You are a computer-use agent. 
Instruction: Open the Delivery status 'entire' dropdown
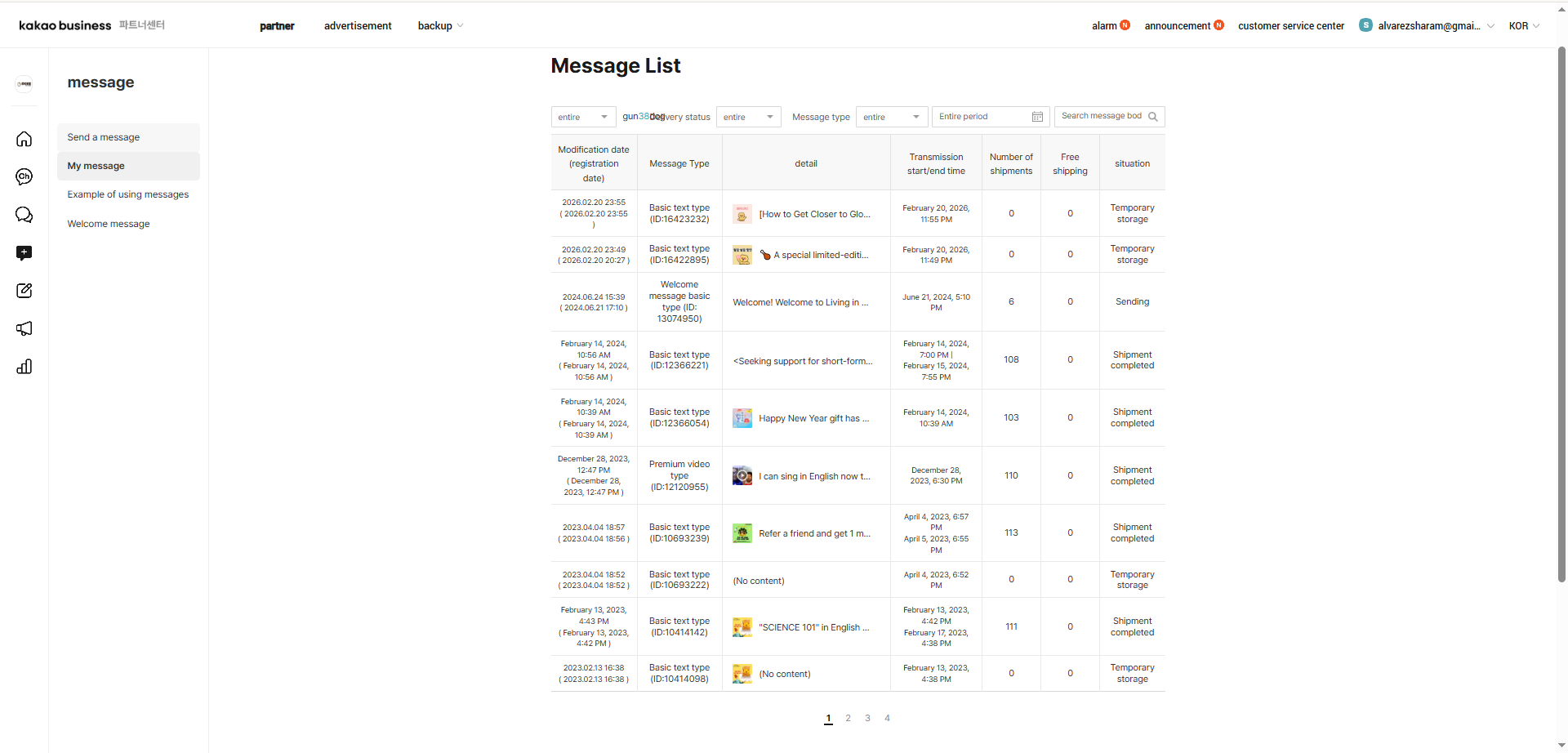749,117
